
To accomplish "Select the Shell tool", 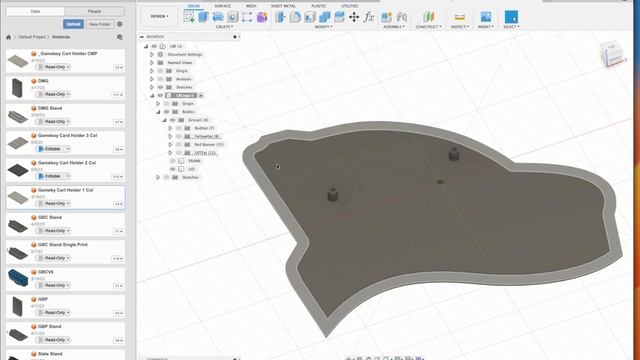I will tap(310, 17).
